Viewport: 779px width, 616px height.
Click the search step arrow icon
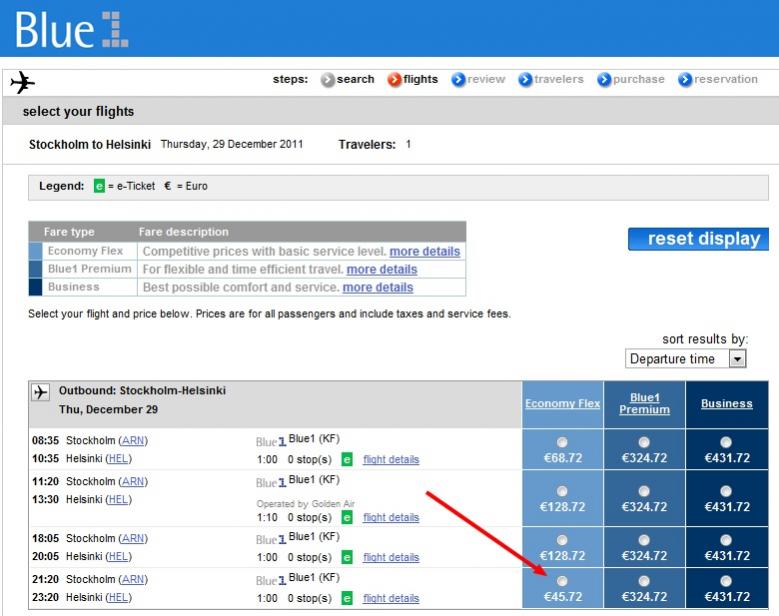tap(328, 80)
